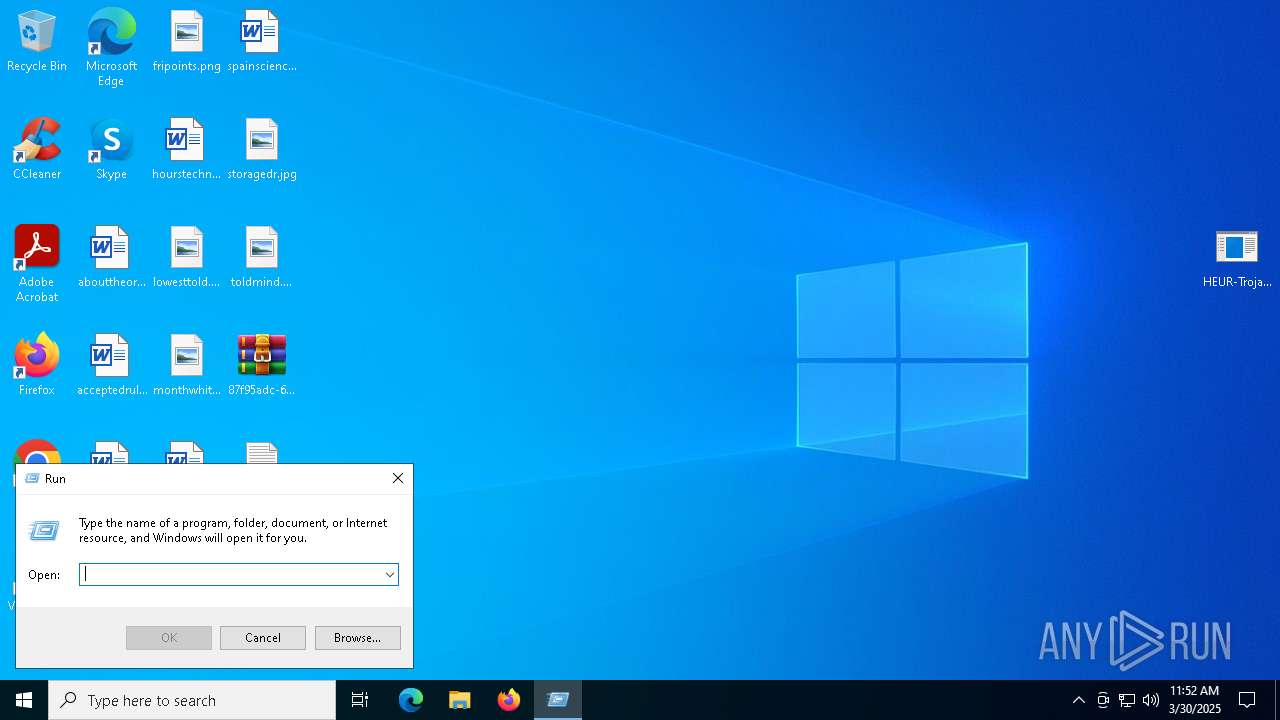The image size is (1280, 720).
Task: Close the Run dialog window
Action: (398, 478)
